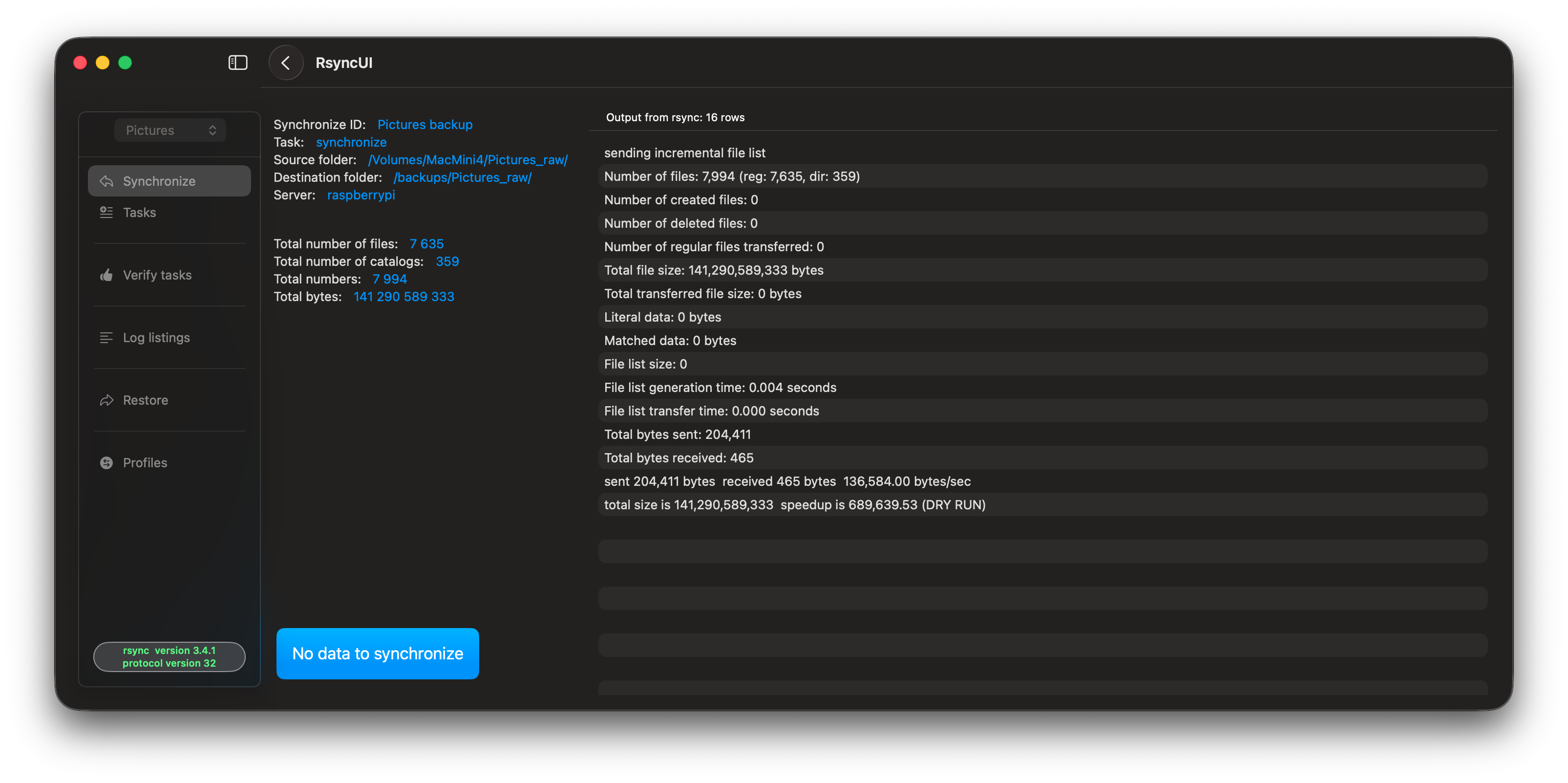Toggle the sidebar visibility icon
Viewport: 1568px width, 783px height.
click(x=237, y=63)
